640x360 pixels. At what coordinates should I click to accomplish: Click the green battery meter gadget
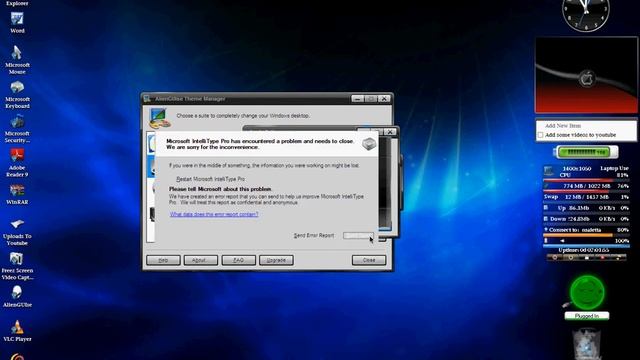pos(586,152)
